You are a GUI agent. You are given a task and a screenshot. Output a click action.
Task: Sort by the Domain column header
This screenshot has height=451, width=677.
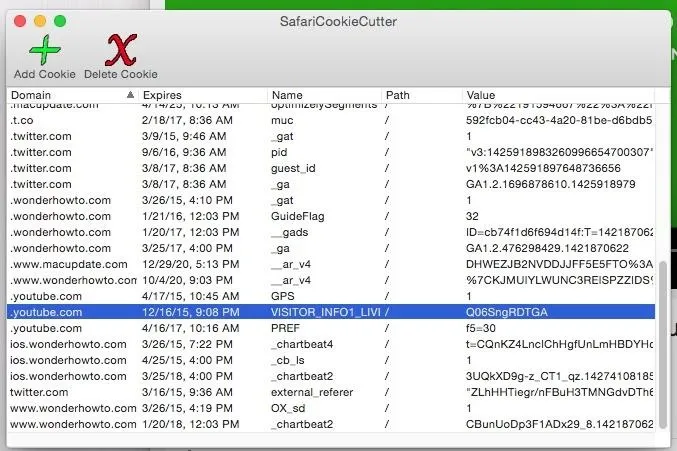[73, 95]
